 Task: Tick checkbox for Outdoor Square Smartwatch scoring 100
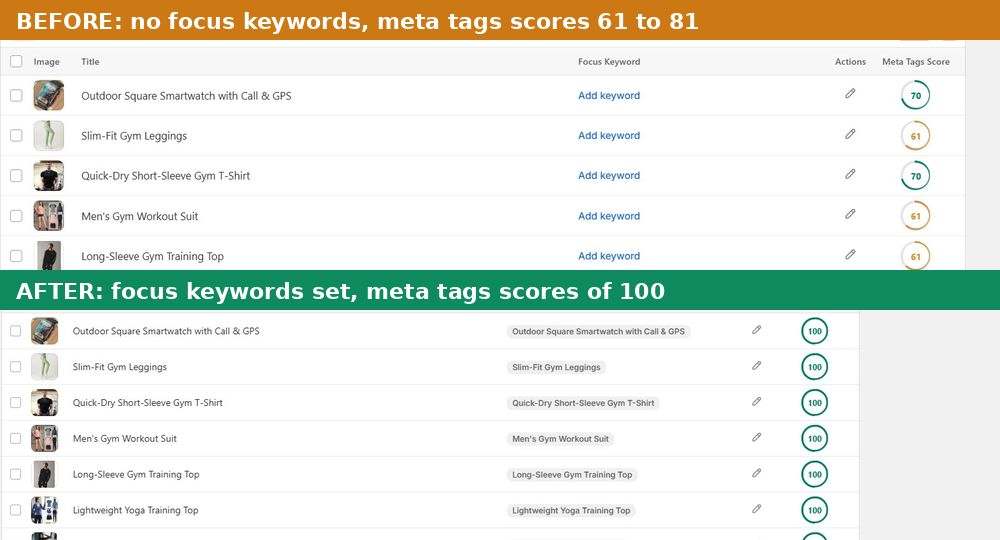(15, 331)
